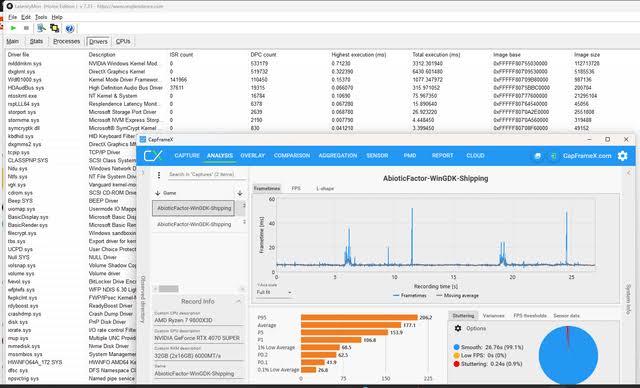
Task: Sort by Driver file column header
Action: pyautogui.click(x=18, y=55)
